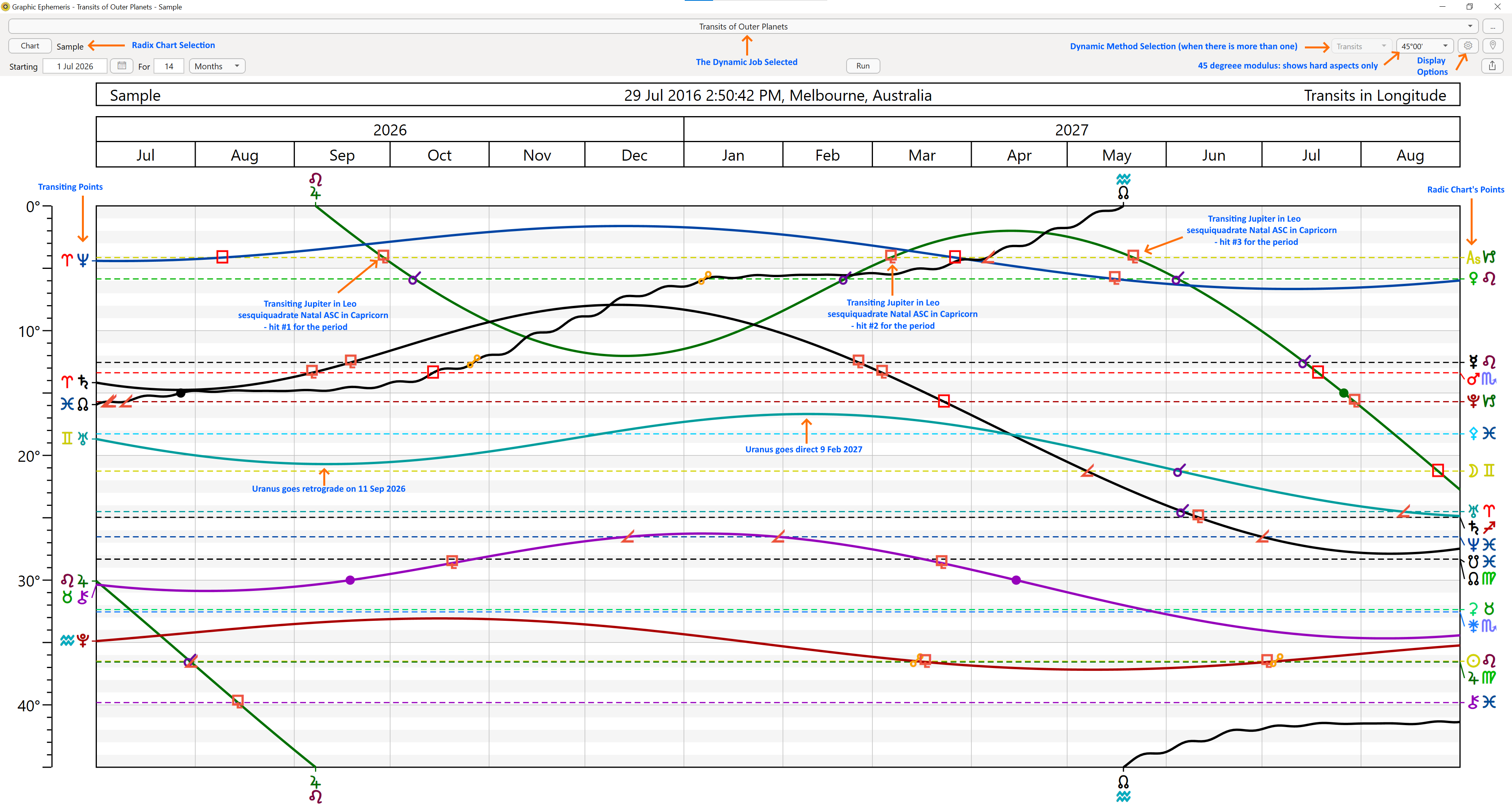
Task: Select natal Venus in Leo label
Action: pyautogui.click(x=1481, y=278)
